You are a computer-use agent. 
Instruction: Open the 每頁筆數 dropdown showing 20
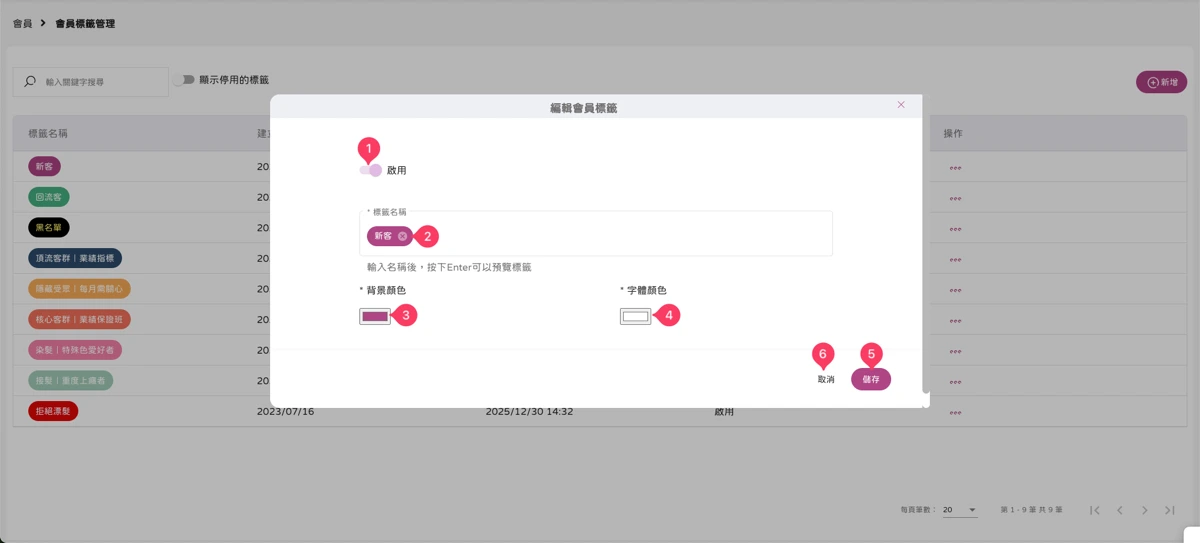[960, 510]
